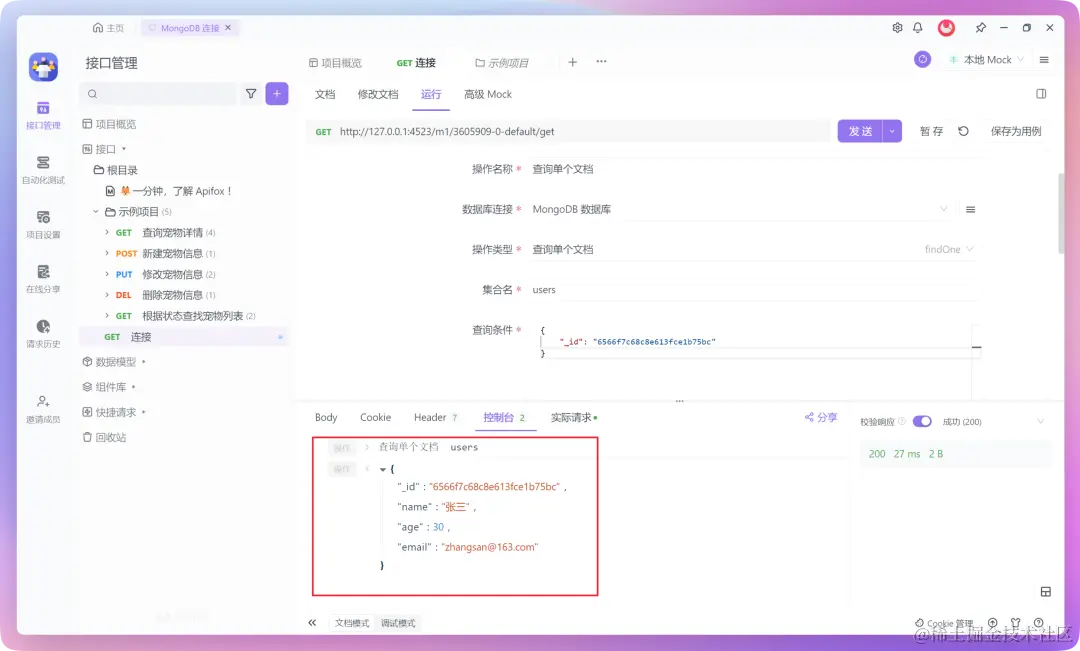Switch to 调试模式
Screen dimensions: 1080x651
pyautogui.click(x=398, y=623)
